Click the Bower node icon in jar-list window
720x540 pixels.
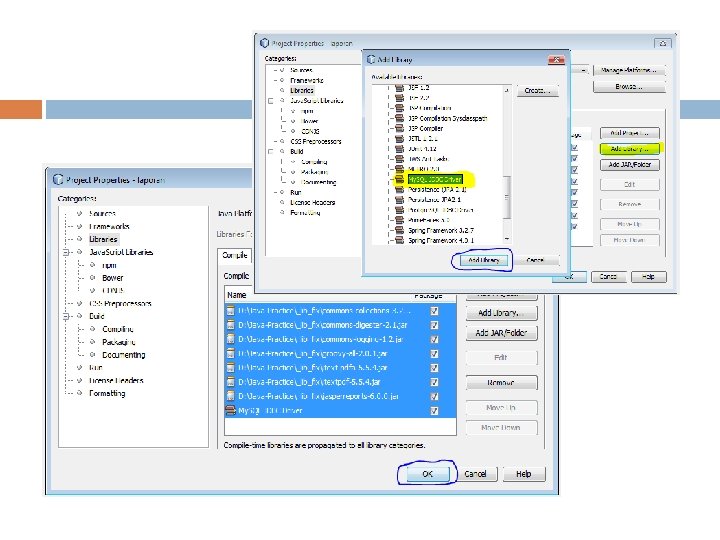click(x=92, y=277)
